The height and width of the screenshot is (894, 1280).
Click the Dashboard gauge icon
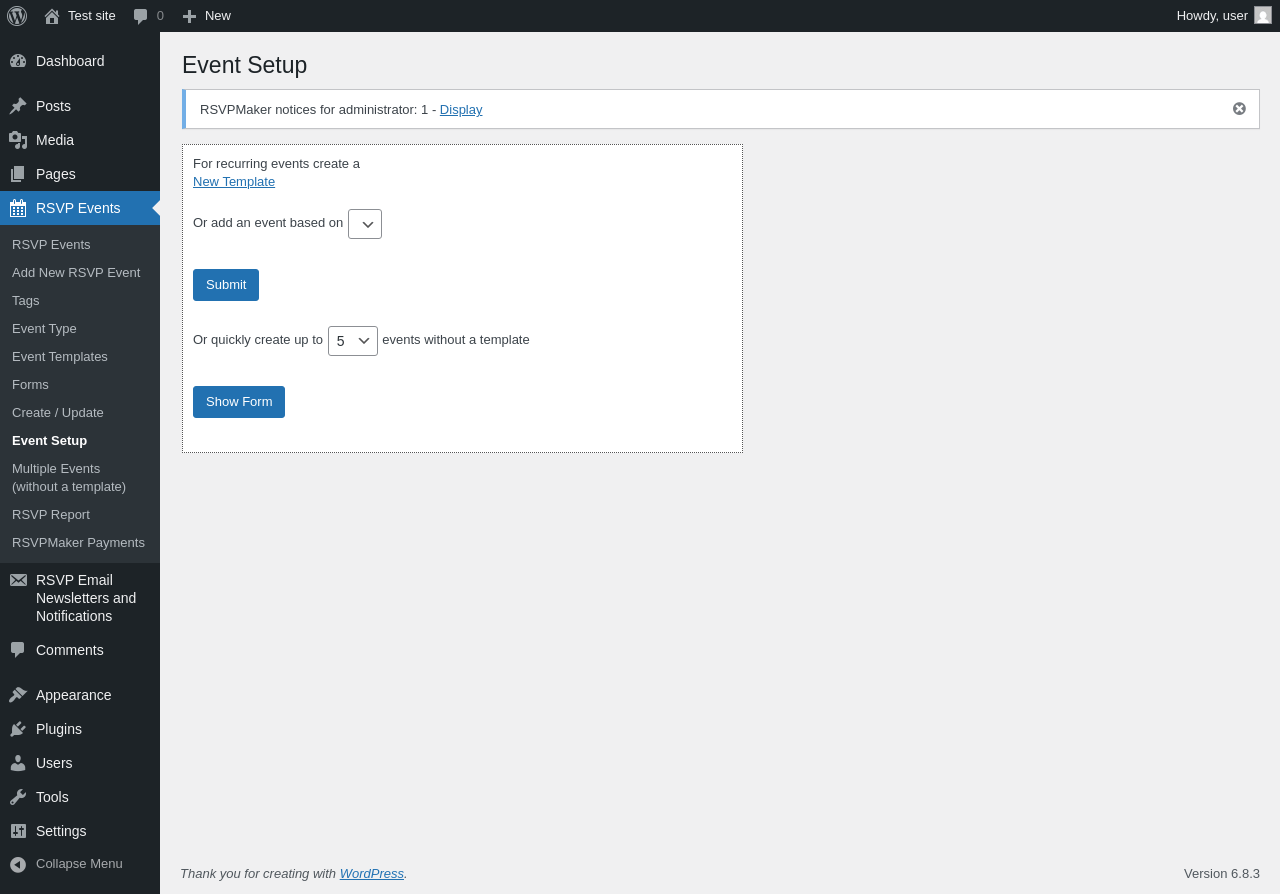pyautogui.click(x=18, y=61)
